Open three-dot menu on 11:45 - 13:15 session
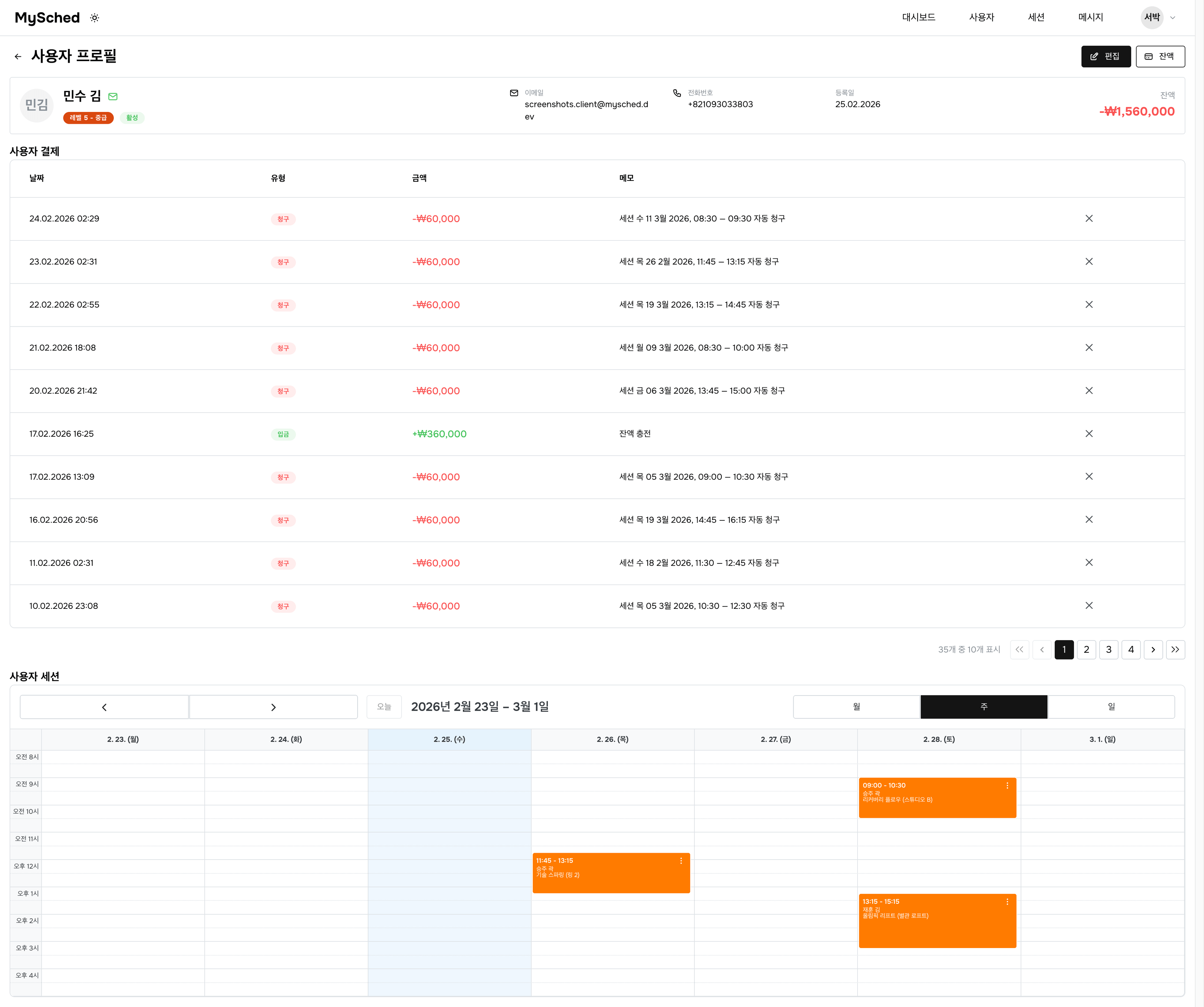Screen dimensions: 1204x1007 [x=681, y=861]
